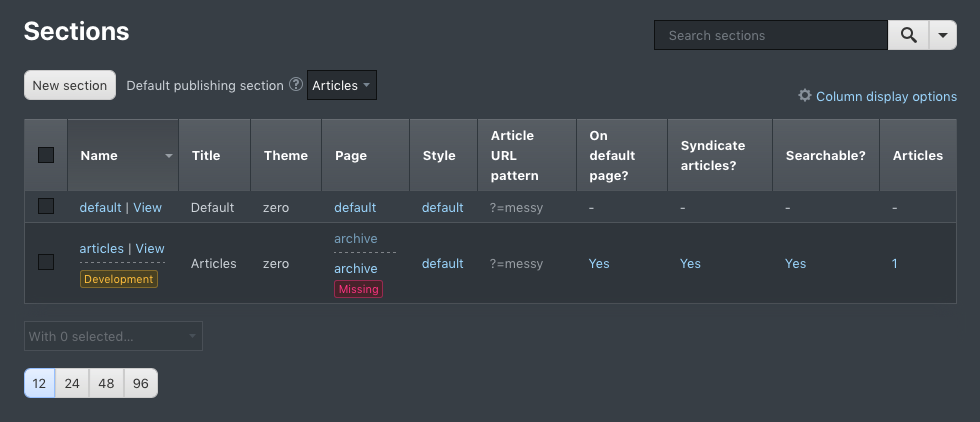Image resolution: width=980 pixels, height=422 pixels.
Task: Toggle On default page Yes for articles
Action: coord(599,264)
